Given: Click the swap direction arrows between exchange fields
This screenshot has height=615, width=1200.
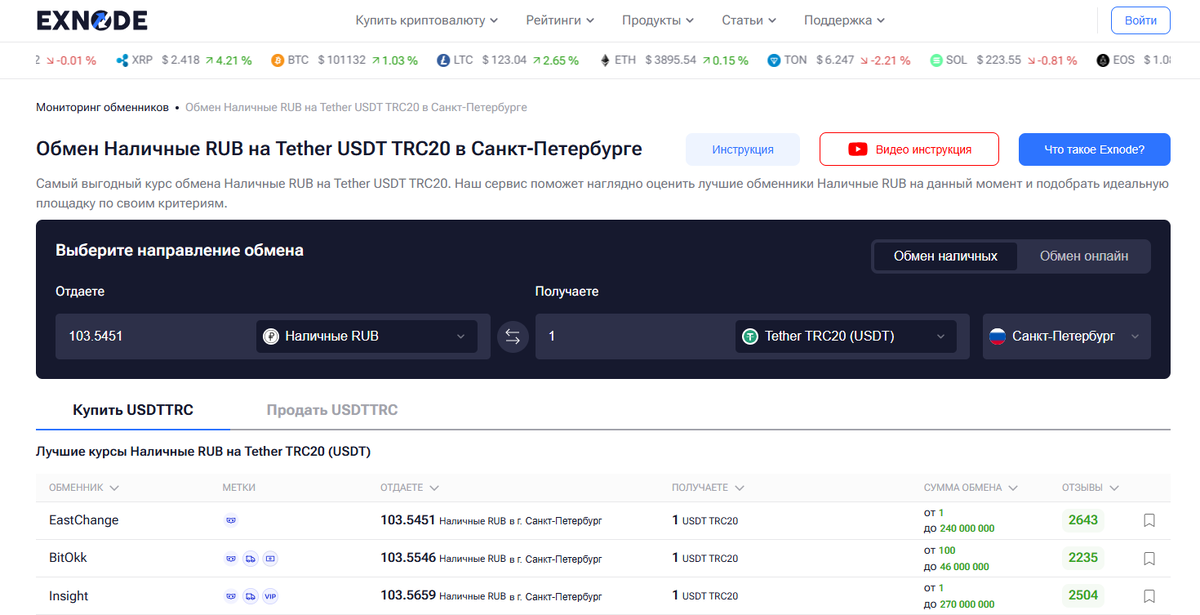Looking at the screenshot, I should coord(513,336).
